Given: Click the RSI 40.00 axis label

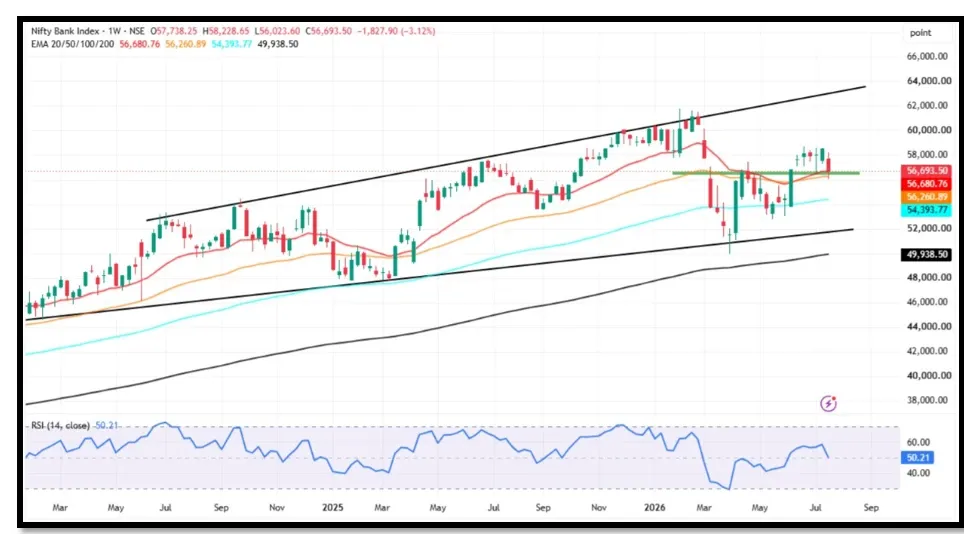Looking at the screenshot, I should pos(918,473).
